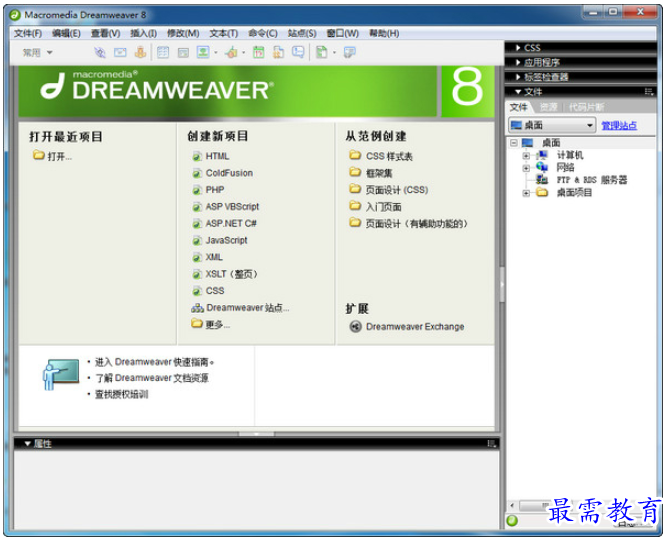Click the Templates toolbar icon
The height and width of the screenshot is (542, 670).
tap(322, 53)
